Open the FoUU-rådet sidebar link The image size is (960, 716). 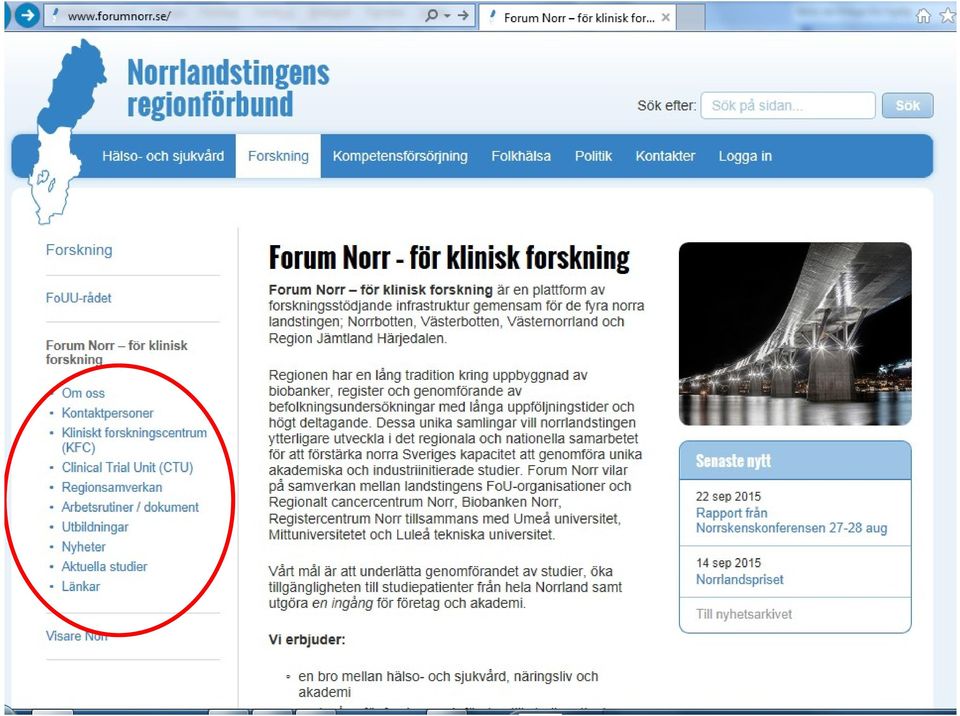[x=78, y=298]
